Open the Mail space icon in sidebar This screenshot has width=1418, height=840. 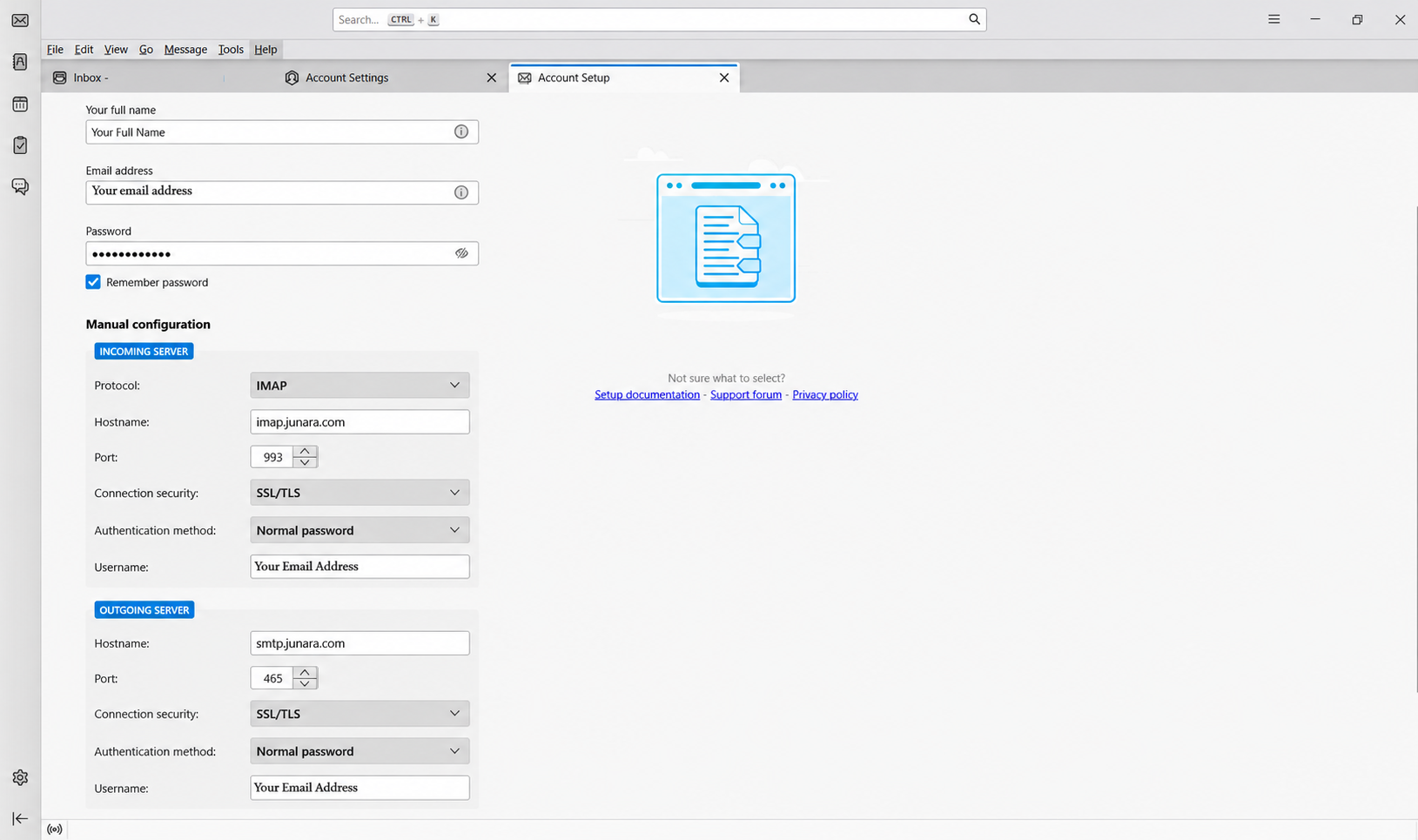(x=20, y=20)
